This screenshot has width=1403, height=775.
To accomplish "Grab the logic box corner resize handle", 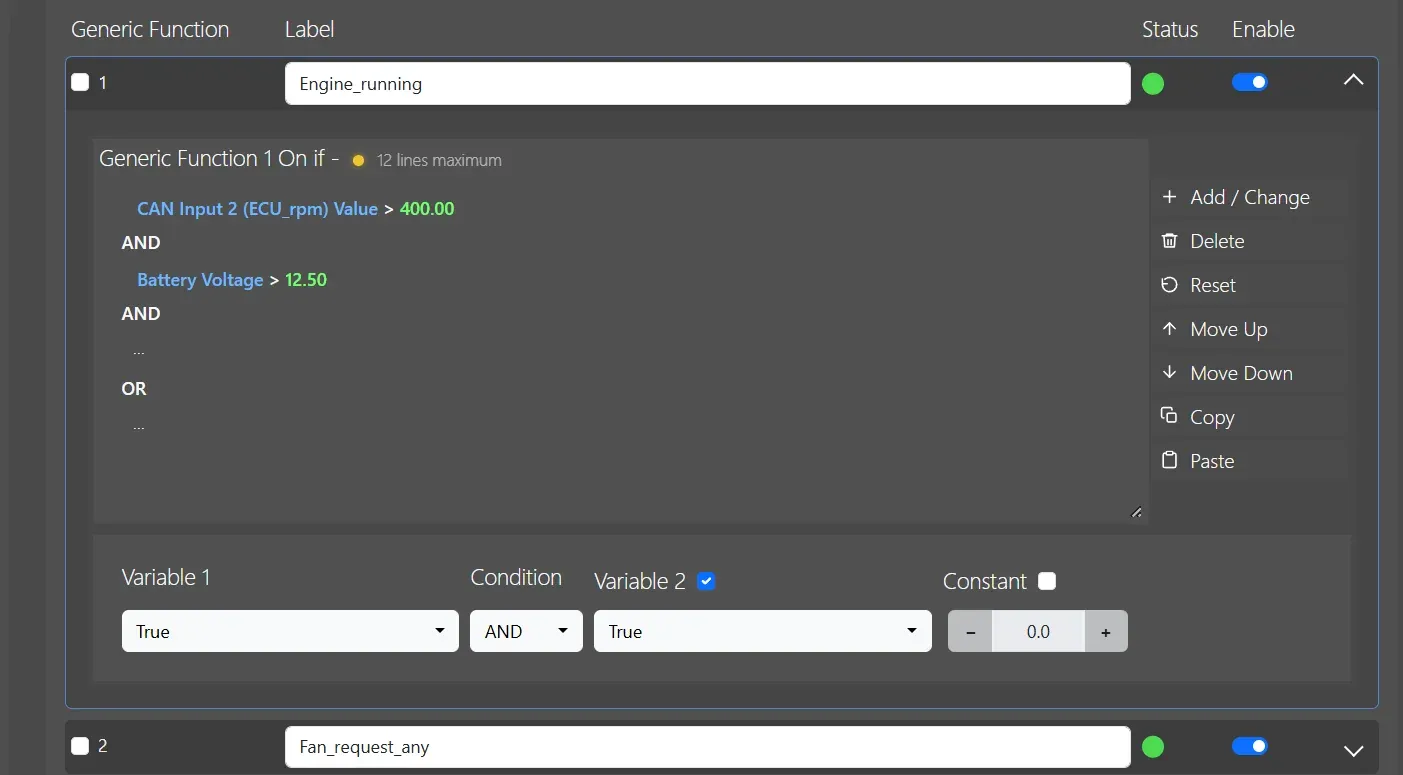I will [1136, 512].
